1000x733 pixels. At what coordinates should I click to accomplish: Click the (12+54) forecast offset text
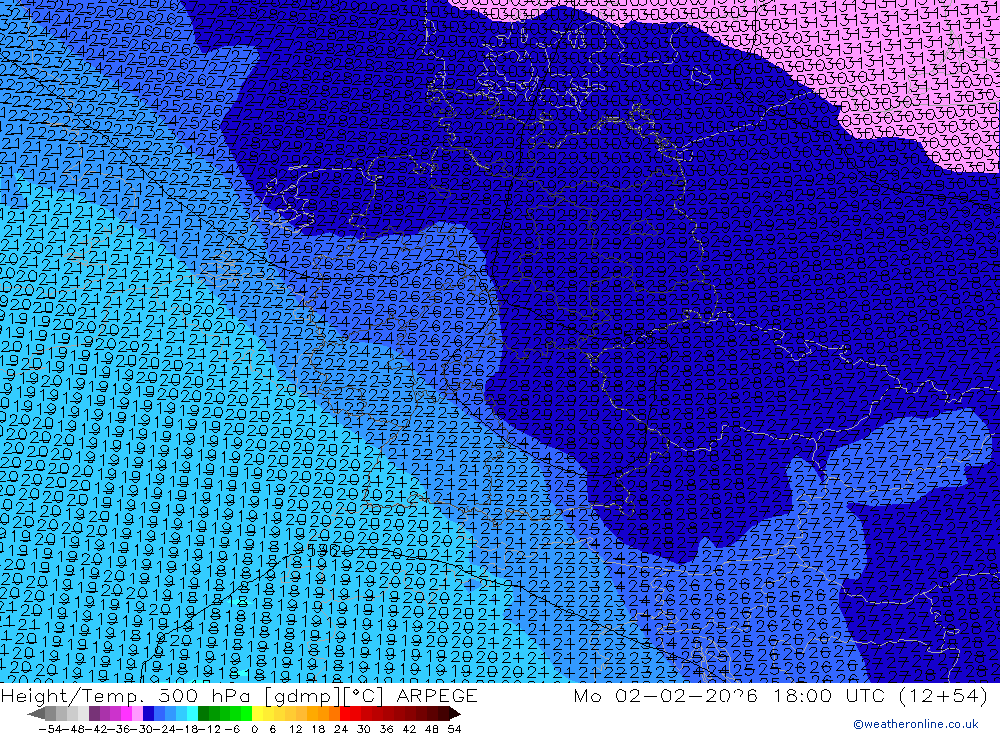click(x=943, y=695)
